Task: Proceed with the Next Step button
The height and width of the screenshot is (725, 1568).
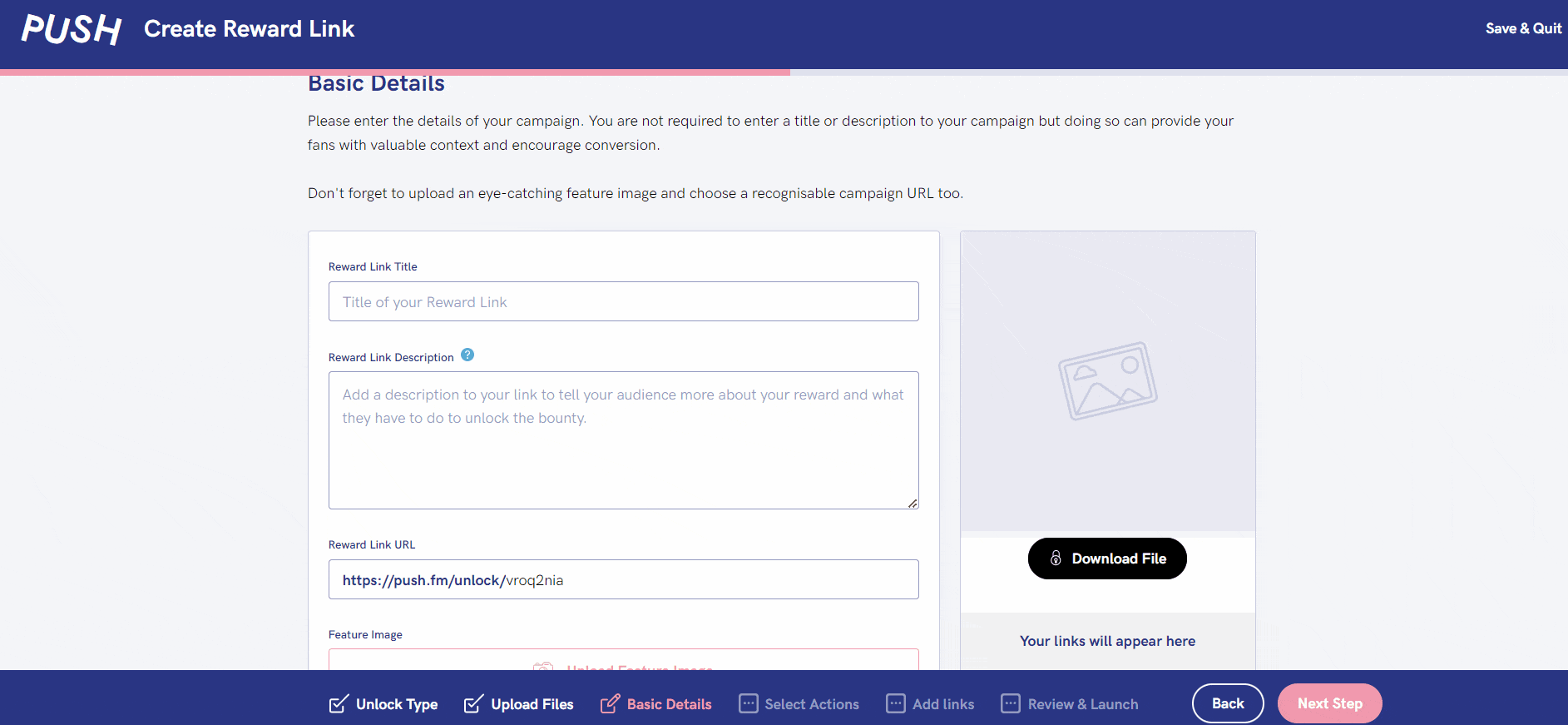Action: (x=1329, y=703)
